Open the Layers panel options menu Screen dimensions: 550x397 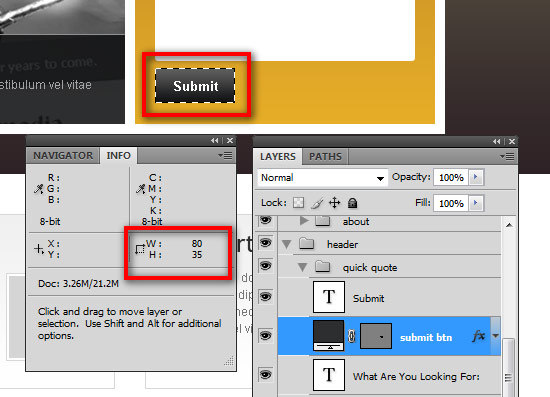click(x=507, y=156)
